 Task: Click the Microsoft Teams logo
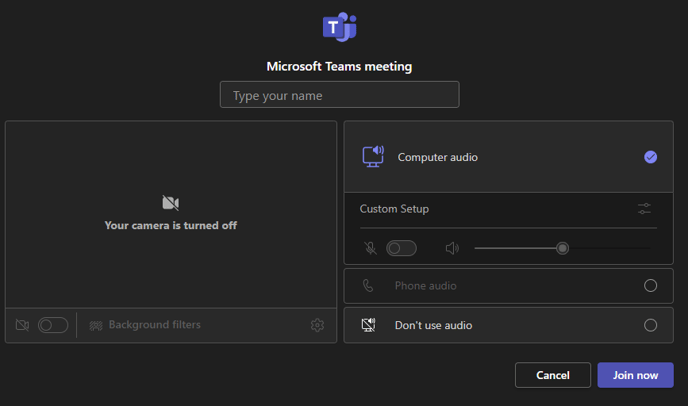[340, 27]
